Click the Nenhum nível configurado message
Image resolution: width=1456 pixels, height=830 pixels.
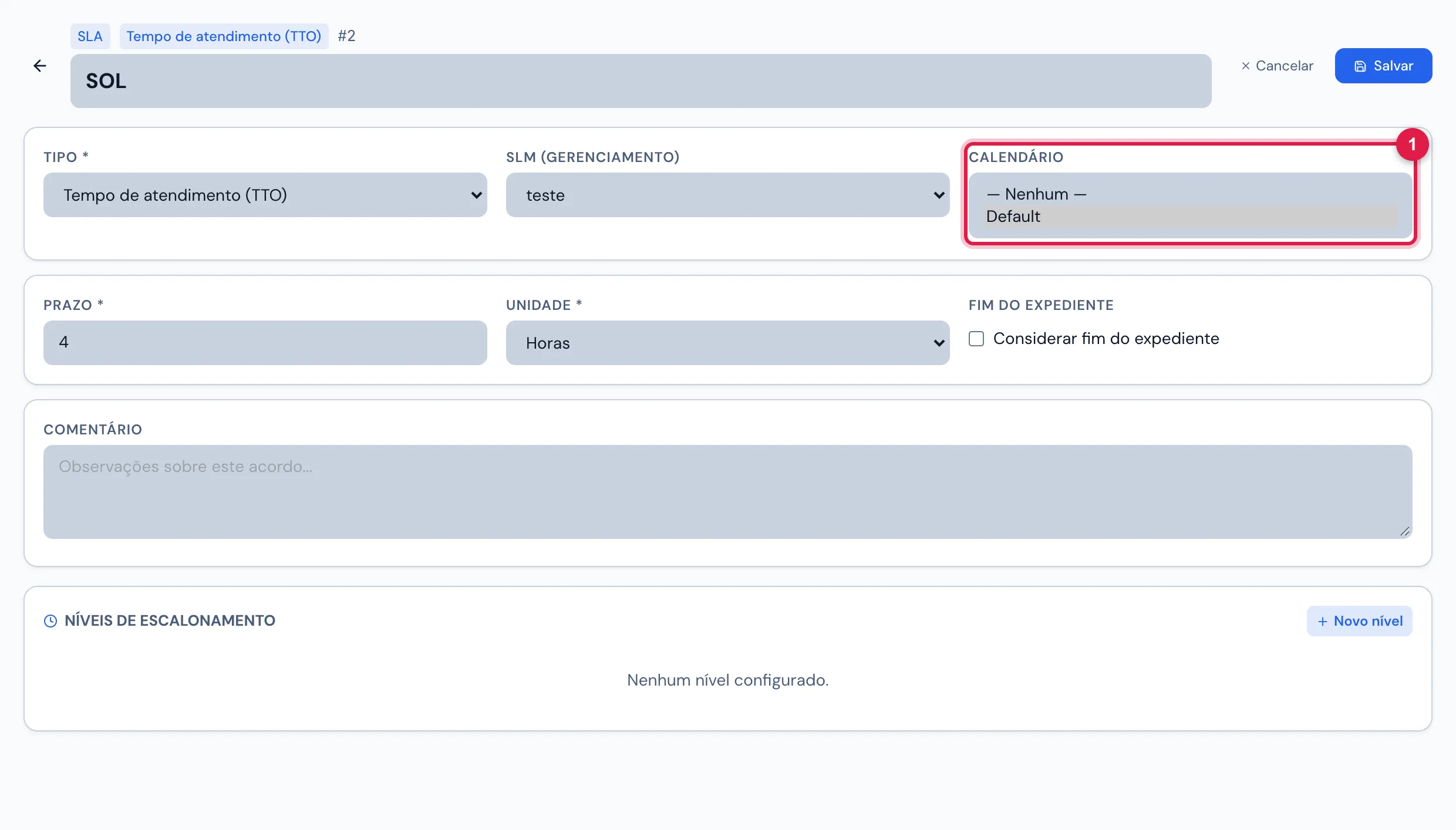pos(728,680)
